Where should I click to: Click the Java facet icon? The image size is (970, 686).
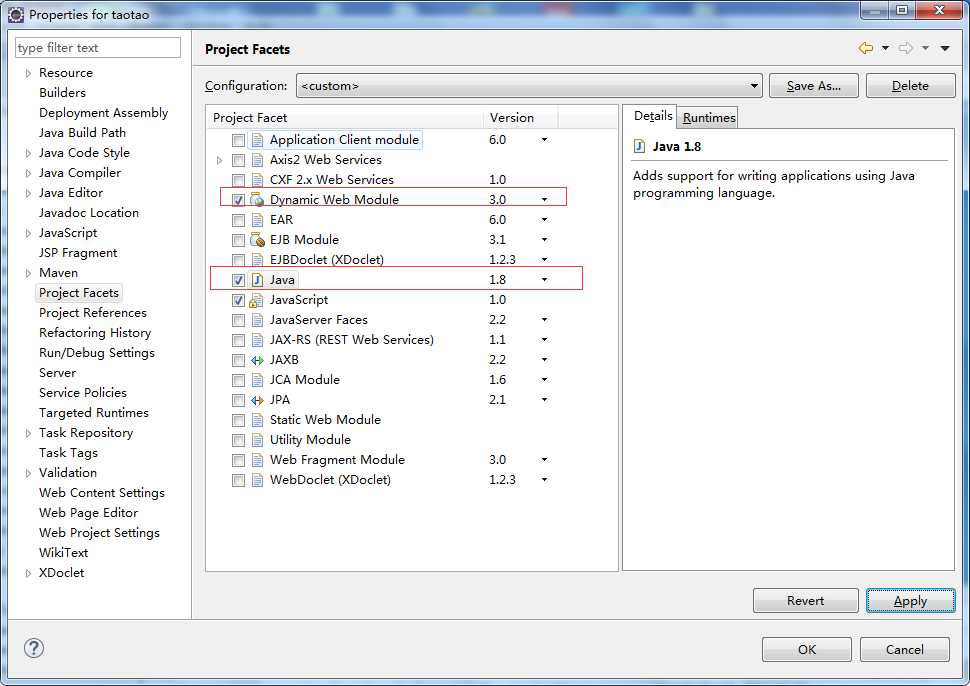257,280
